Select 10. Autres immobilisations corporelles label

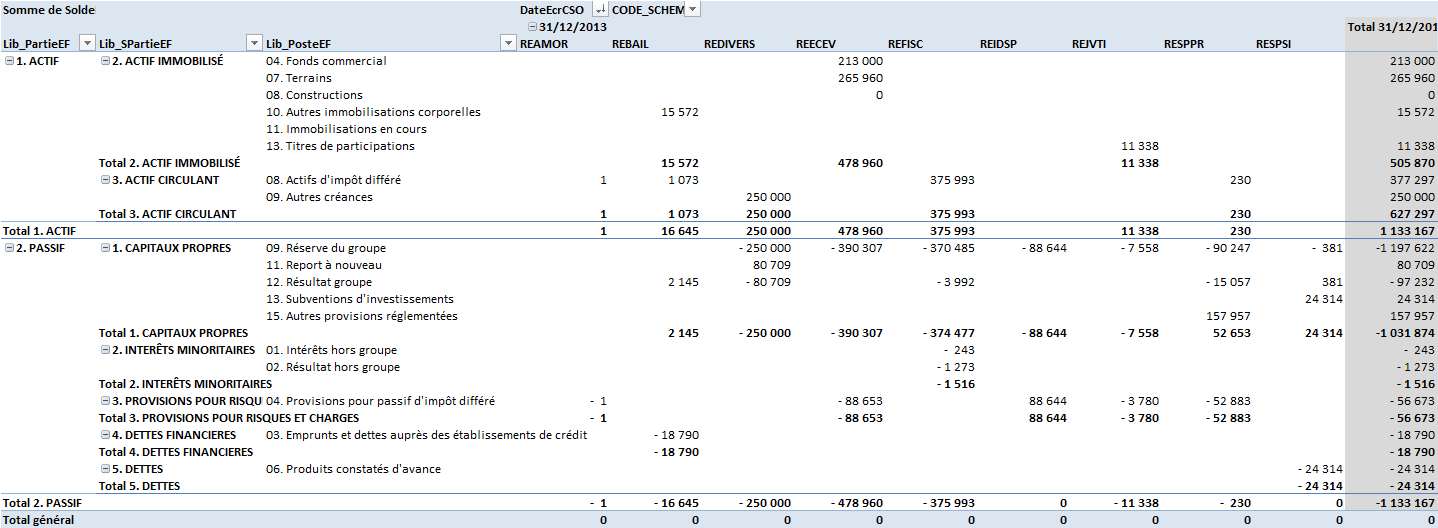tap(373, 112)
